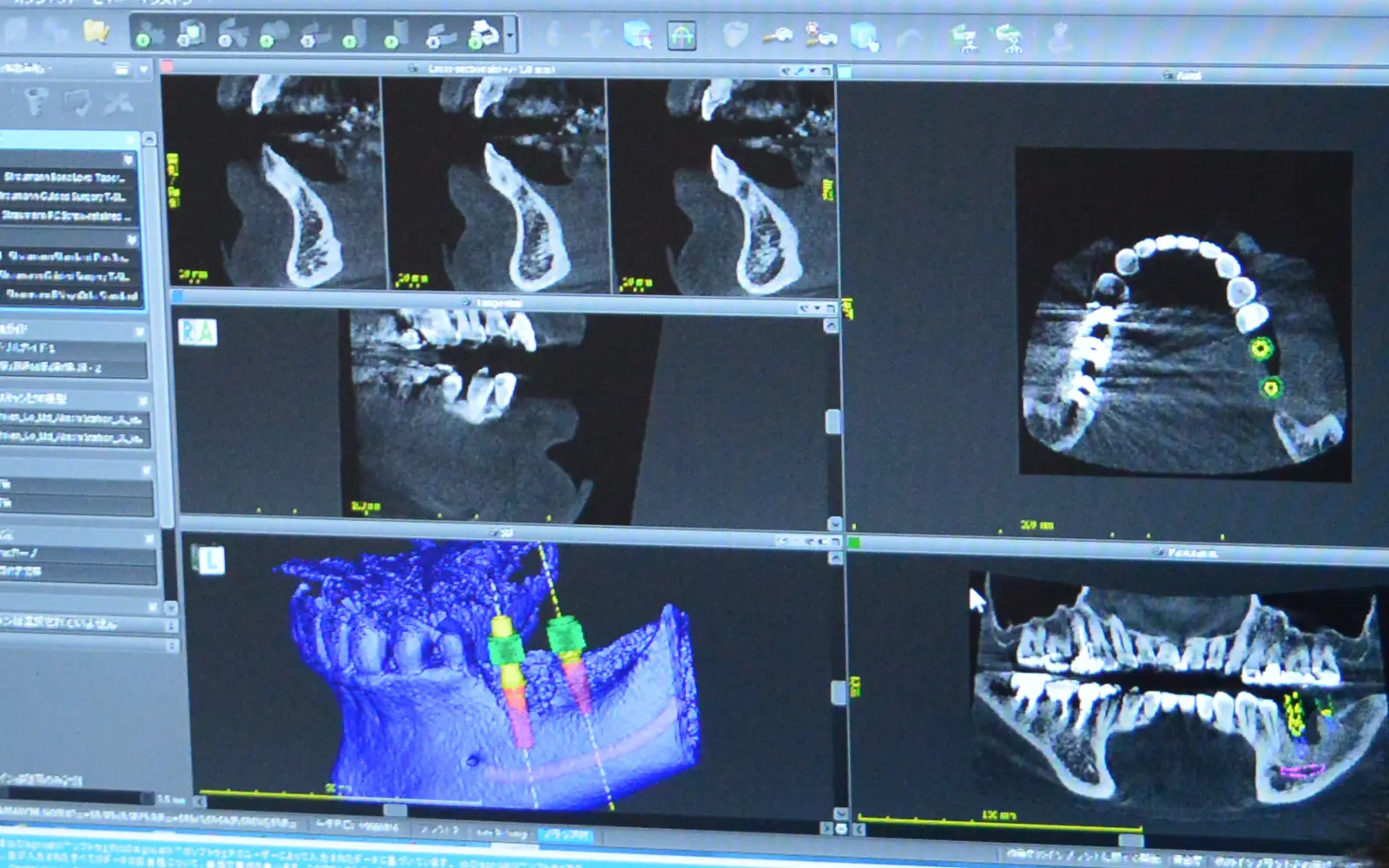Click the red indicator square on cross-sectional view
Screen dimensions: 1389x868
click(168, 67)
